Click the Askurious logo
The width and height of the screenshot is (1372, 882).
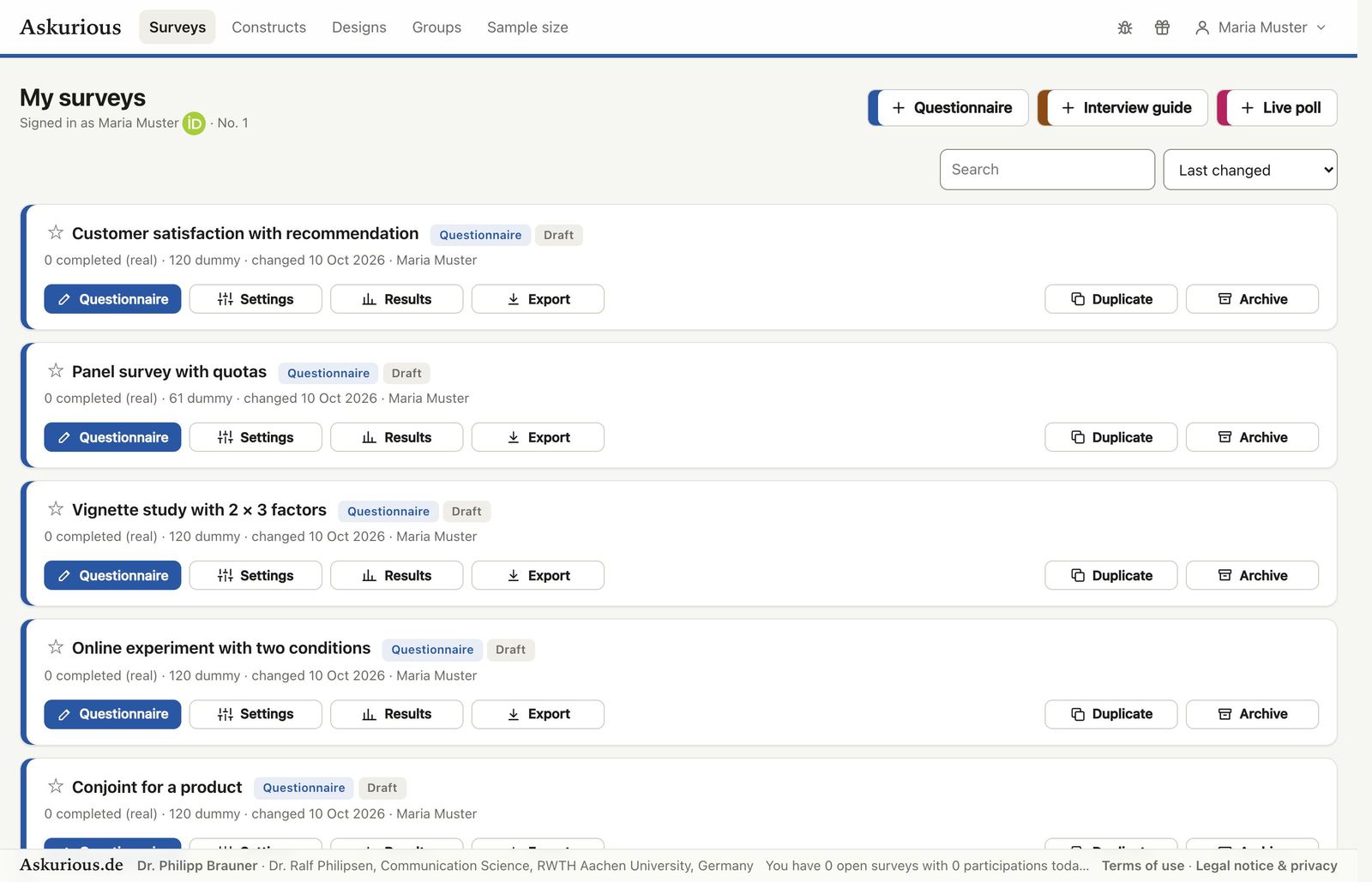[70, 27]
